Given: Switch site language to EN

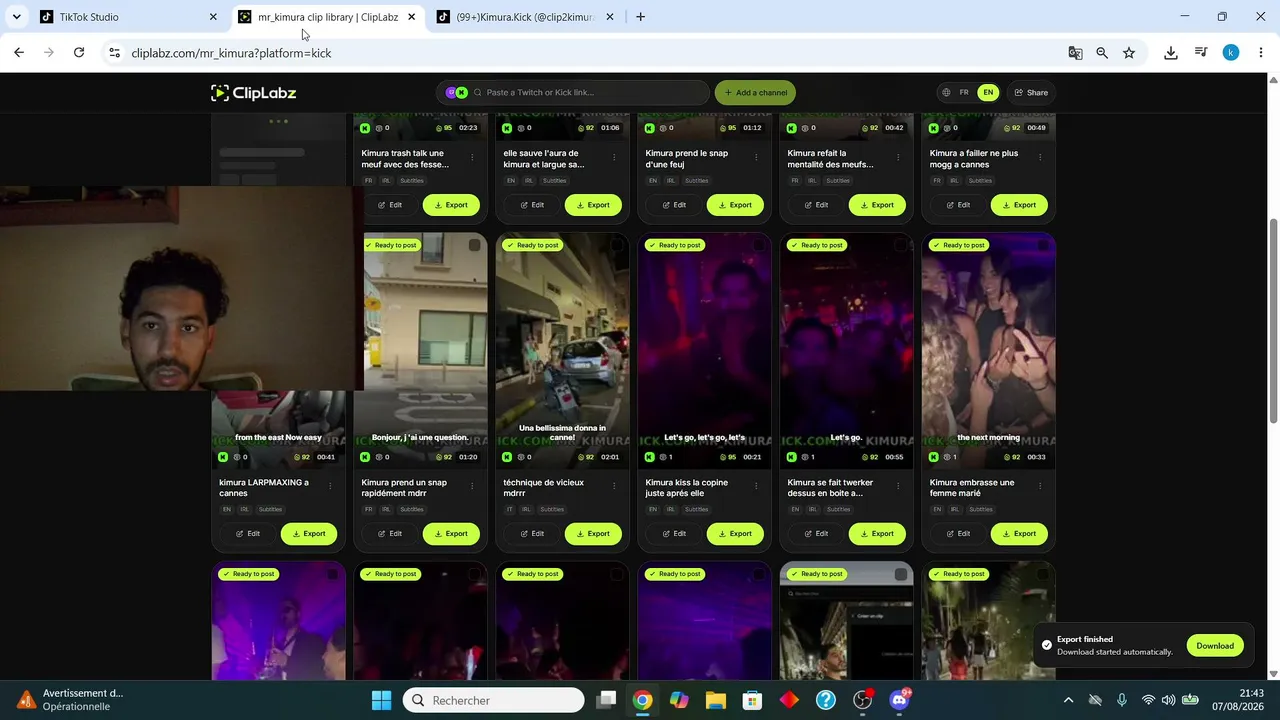Looking at the screenshot, I should pyautogui.click(x=988, y=93).
